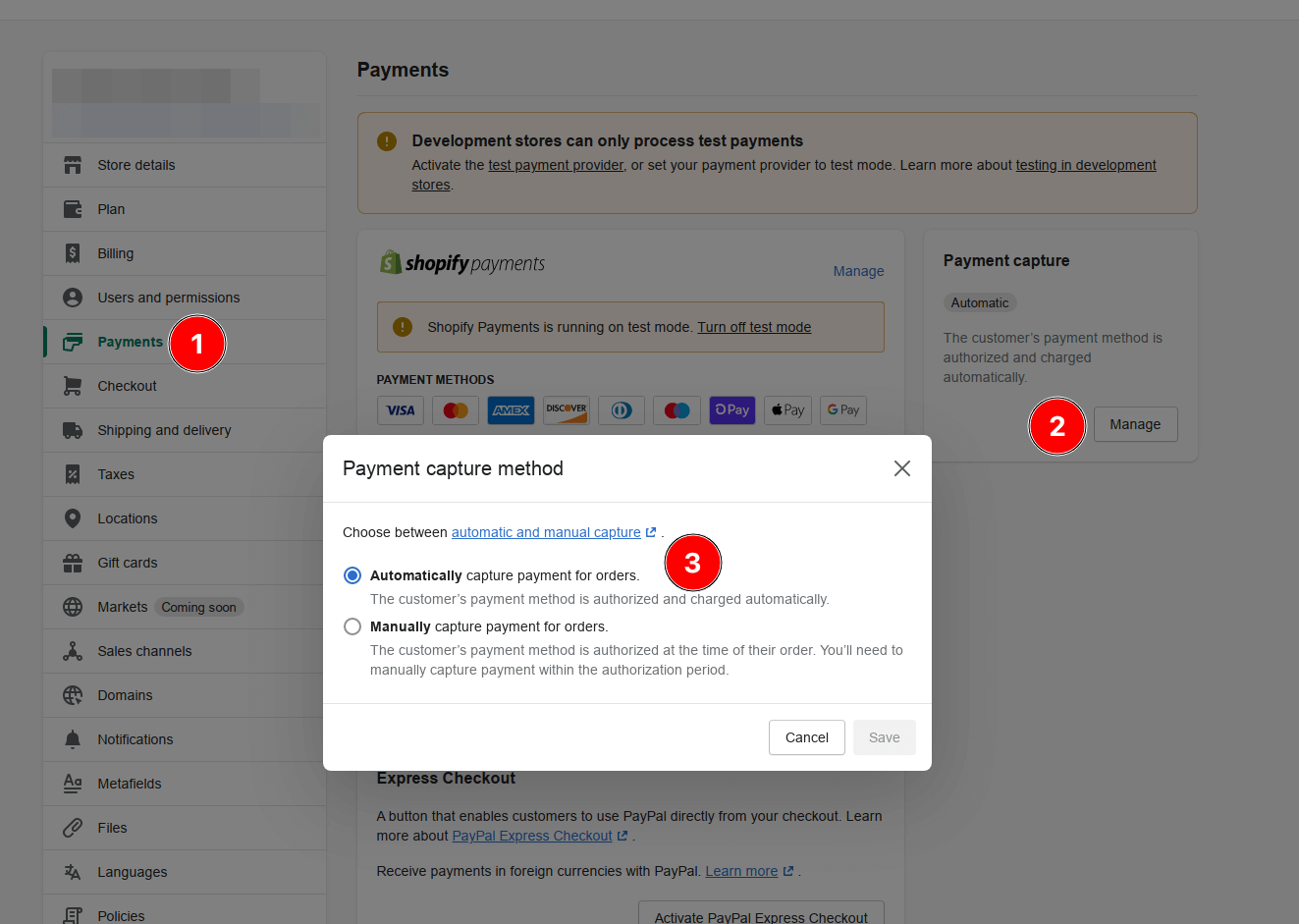The width and height of the screenshot is (1299, 924).
Task: Open Gift cards settings
Action: pyautogui.click(x=185, y=563)
